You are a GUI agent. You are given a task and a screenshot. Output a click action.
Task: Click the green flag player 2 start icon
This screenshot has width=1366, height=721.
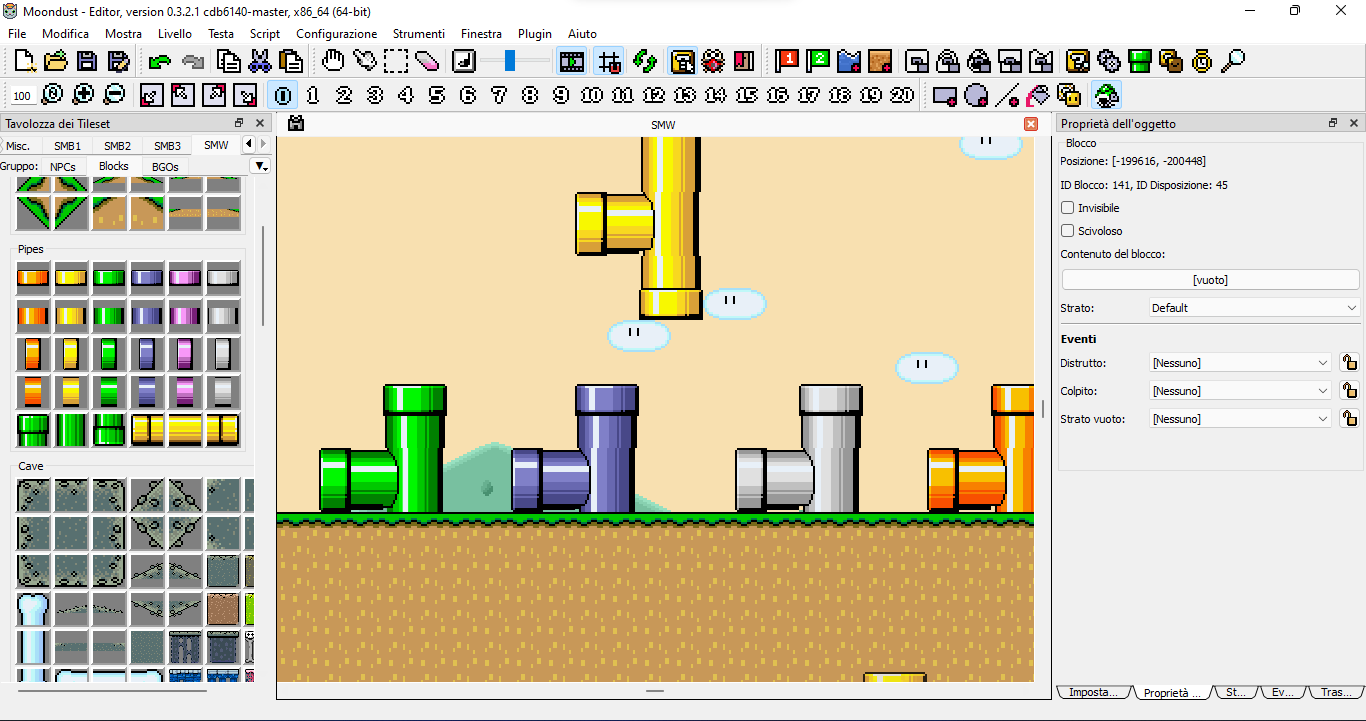pyautogui.click(x=819, y=61)
